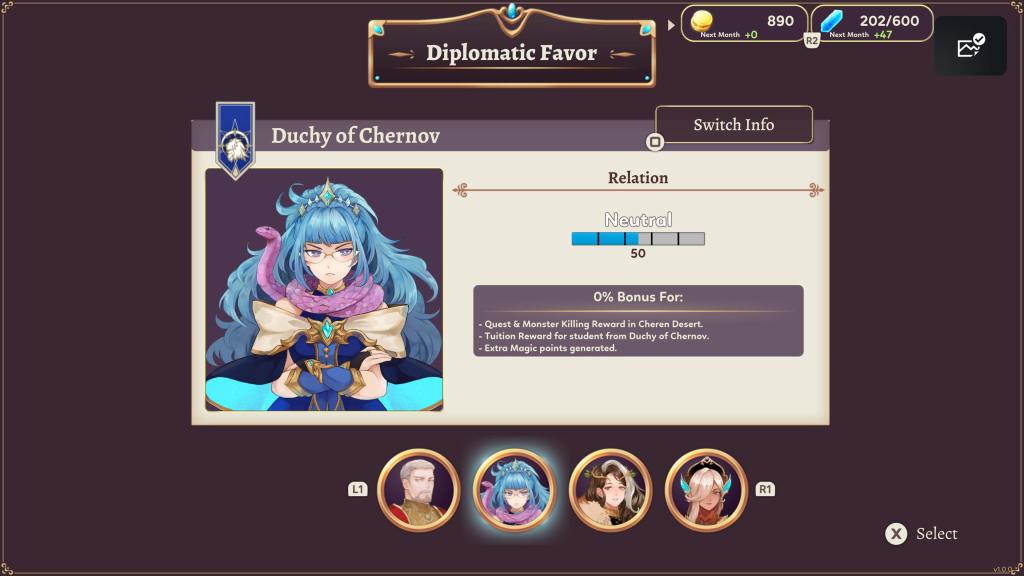This screenshot has height=576, width=1024.
Task: Click the blue magic crystal icon
Action: tap(831, 21)
